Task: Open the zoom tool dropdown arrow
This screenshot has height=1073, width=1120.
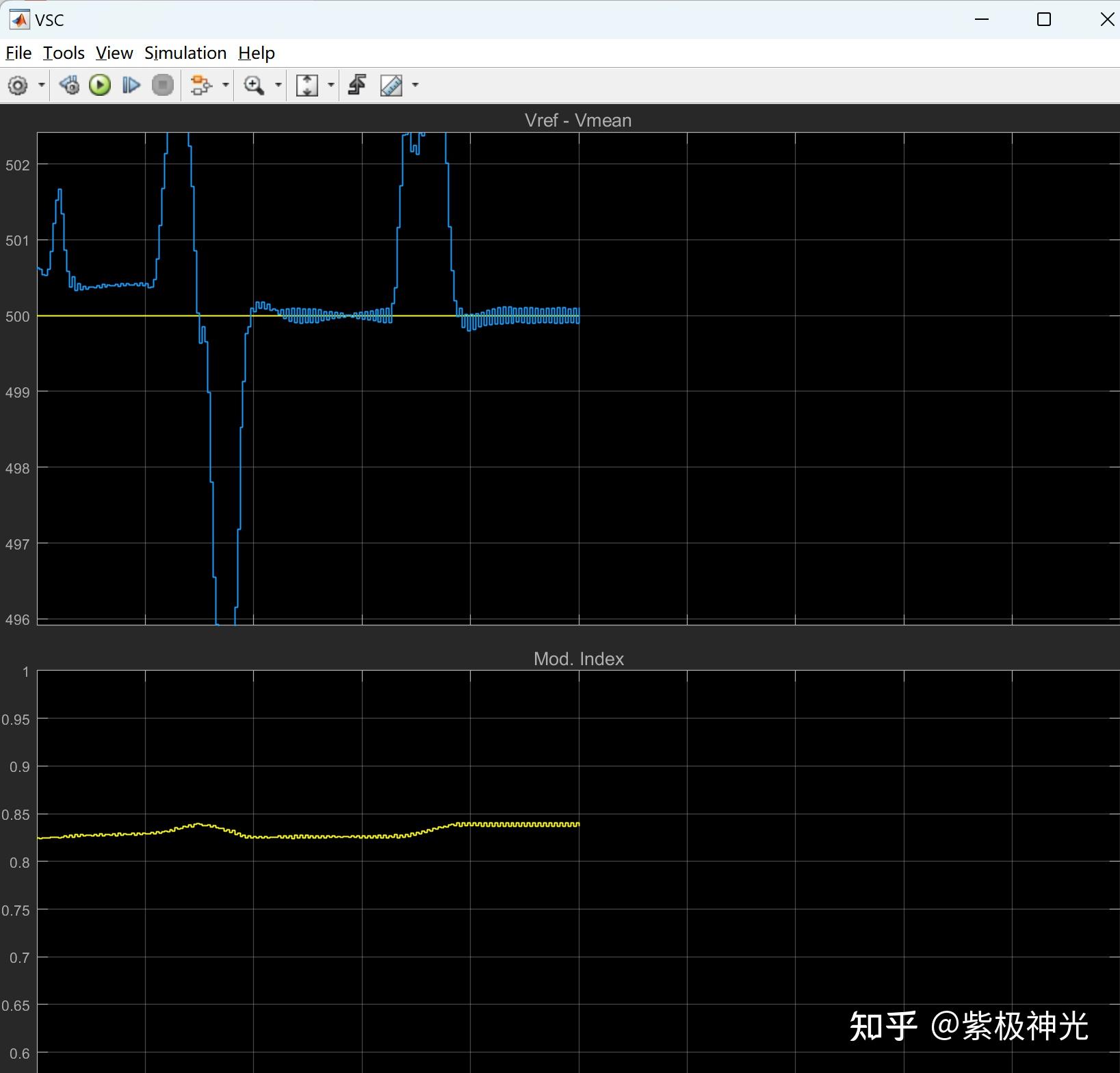Action: tap(278, 85)
